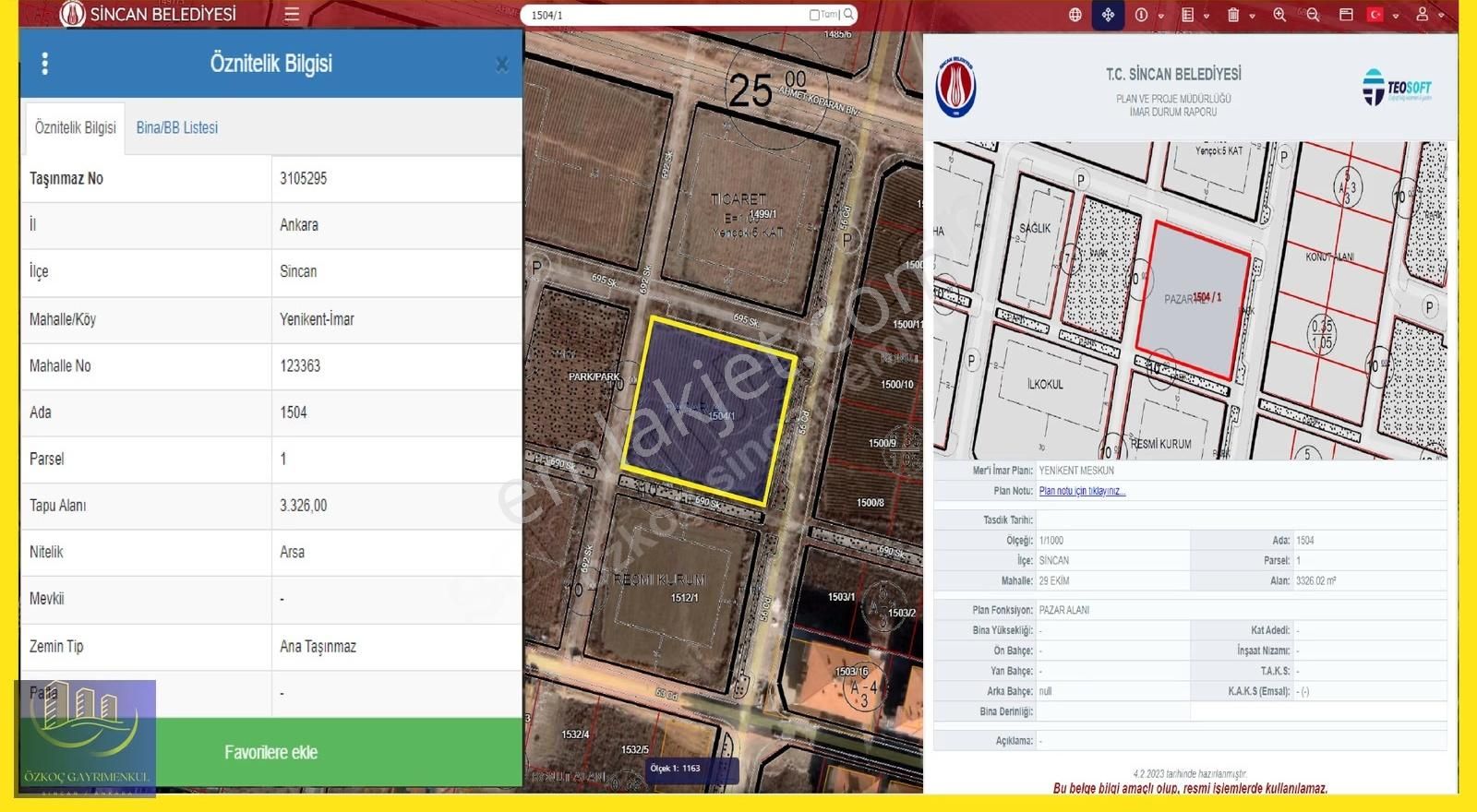Select the pan/move map tool
This screenshot has width=1477, height=812.
click(x=1108, y=15)
